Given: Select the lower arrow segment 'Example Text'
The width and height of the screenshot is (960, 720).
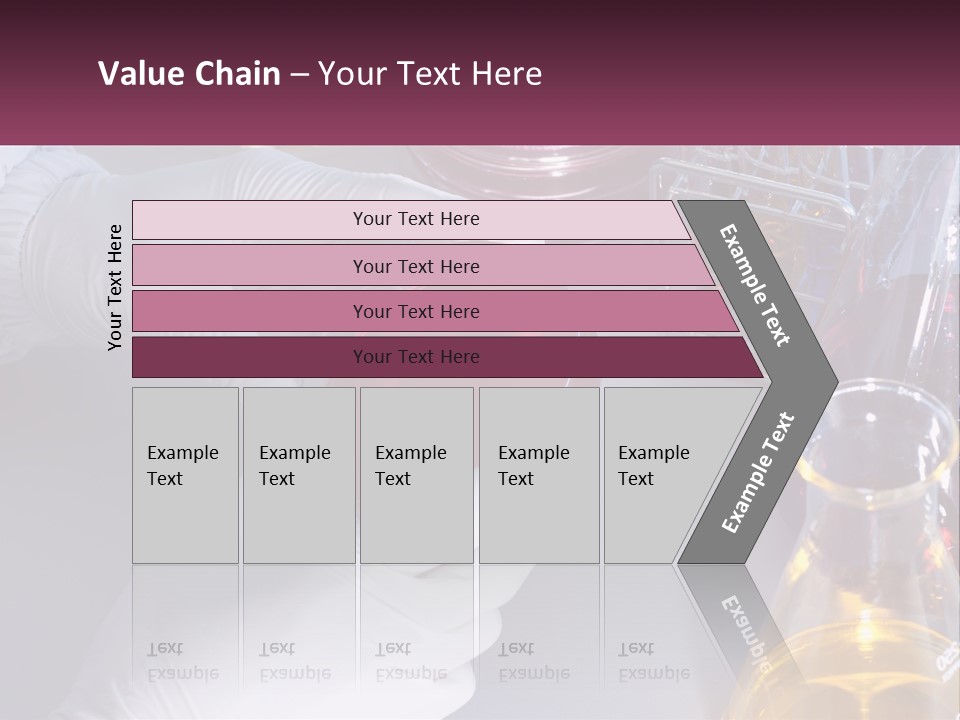Looking at the screenshot, I should [758, 473].
